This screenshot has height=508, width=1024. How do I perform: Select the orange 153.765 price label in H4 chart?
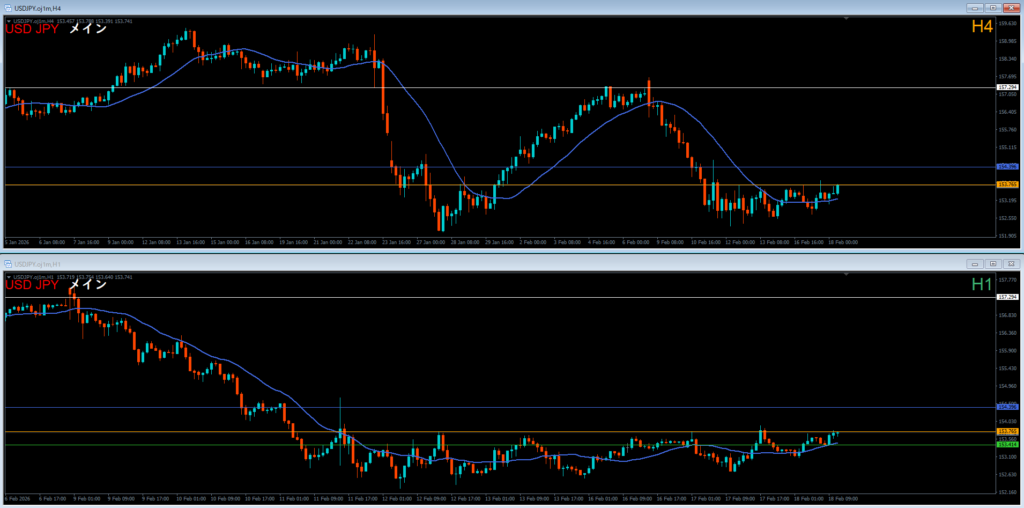[1007, 185]
